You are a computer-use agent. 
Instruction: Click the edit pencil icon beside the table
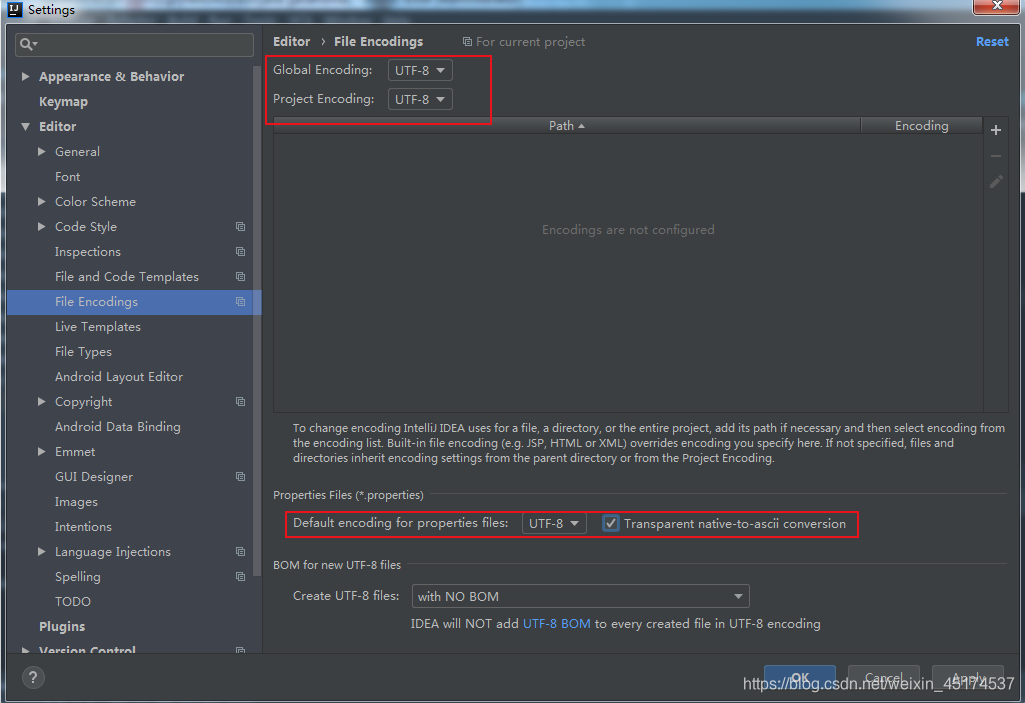[x=996, y=182]
